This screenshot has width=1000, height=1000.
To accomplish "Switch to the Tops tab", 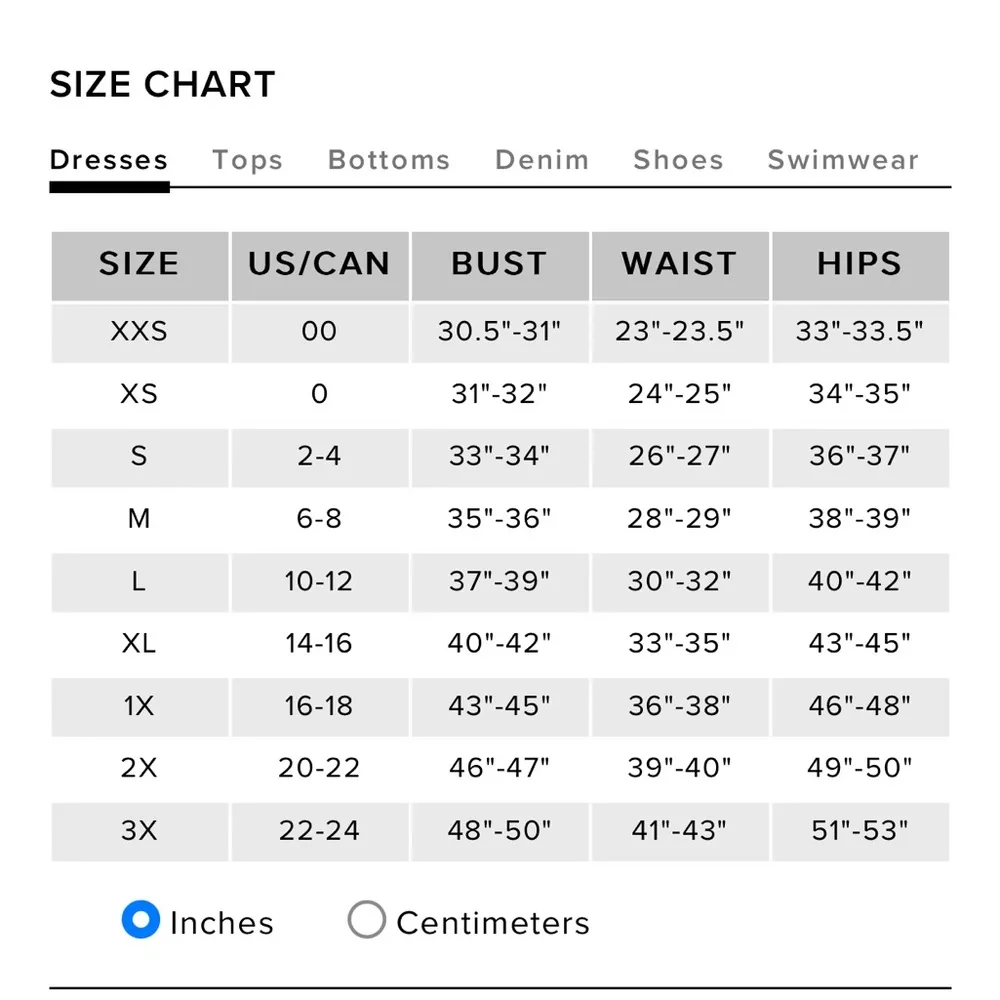I will 248,161.
